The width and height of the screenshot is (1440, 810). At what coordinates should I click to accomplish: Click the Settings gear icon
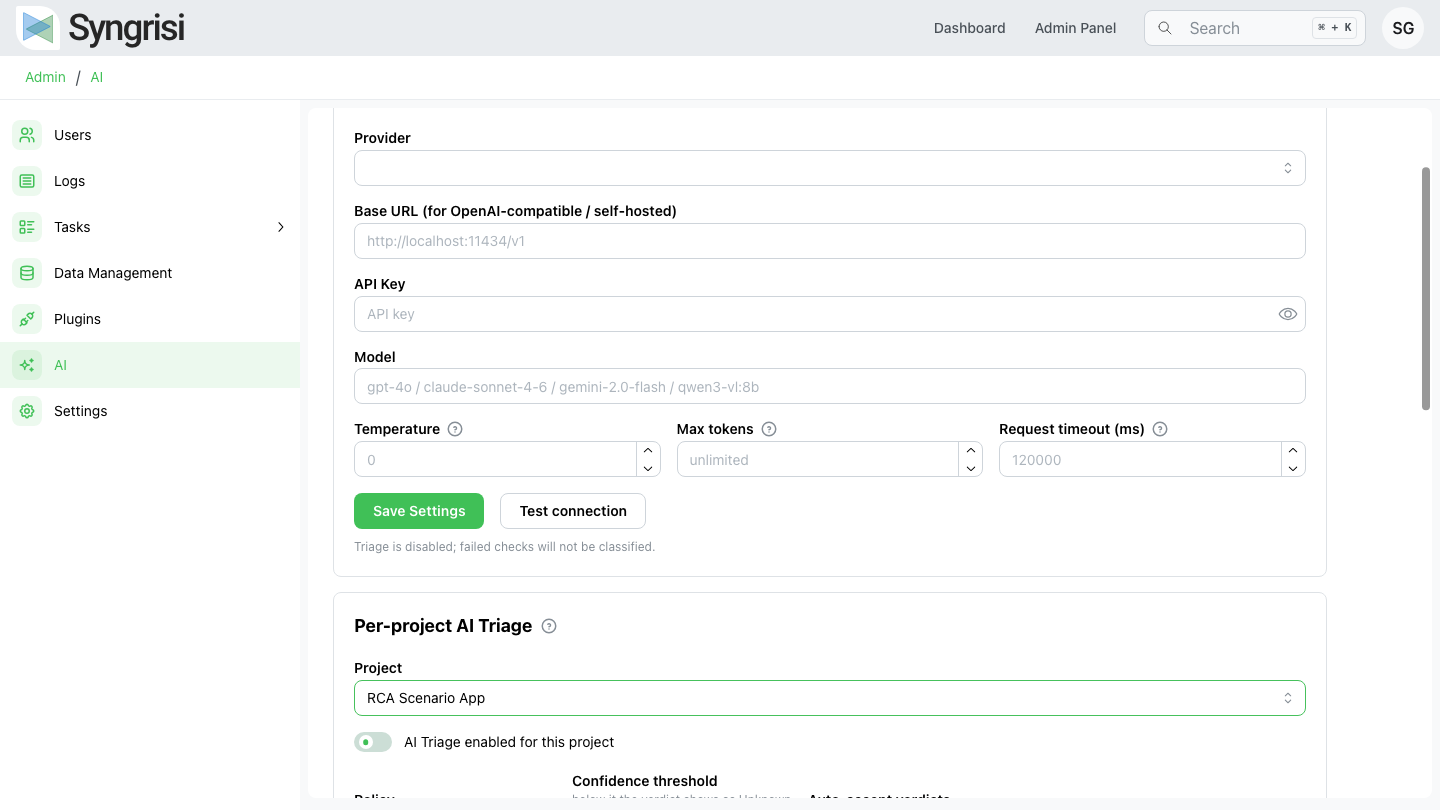(27, 411)
